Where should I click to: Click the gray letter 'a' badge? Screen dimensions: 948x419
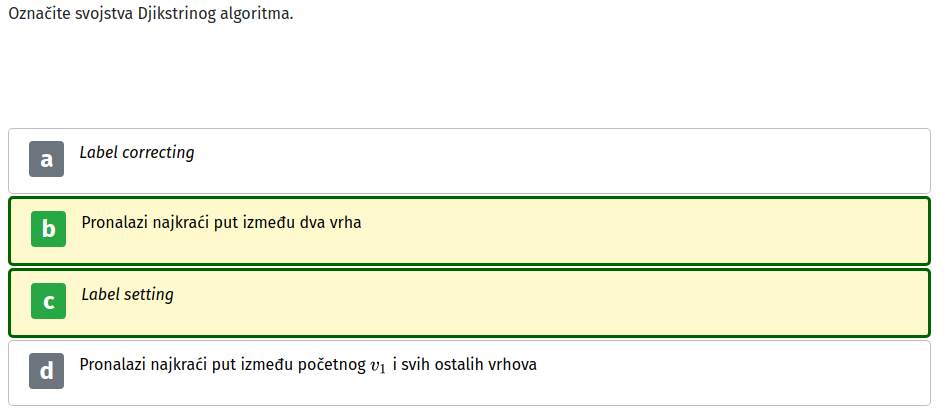click(47, 159)
